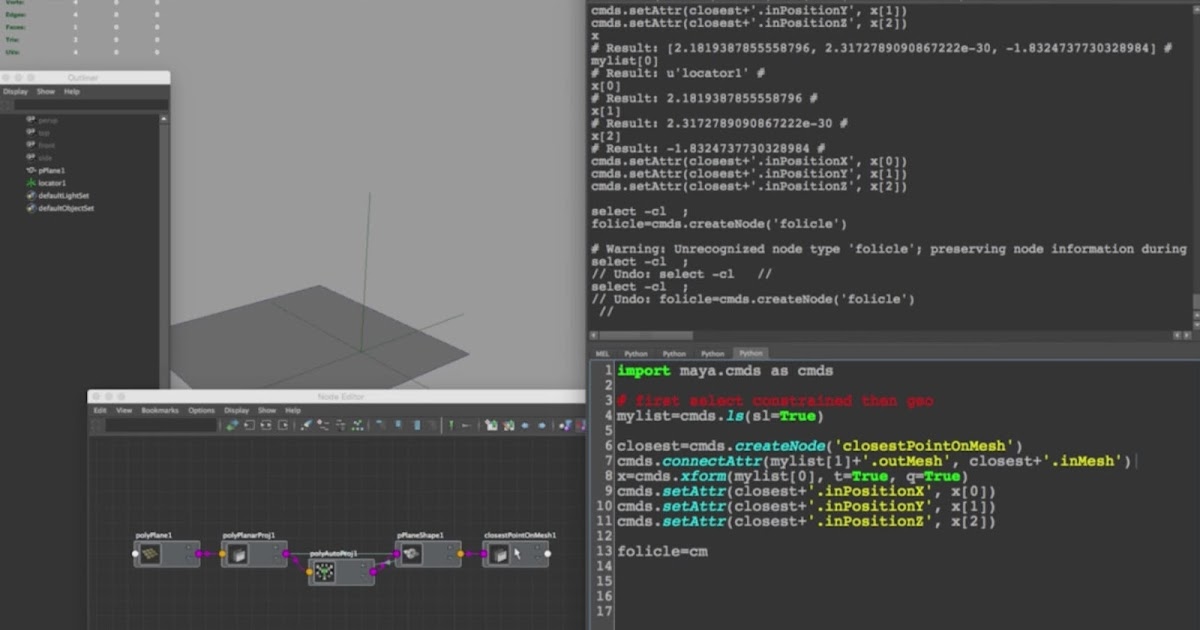Select locator1 in the Outliner
Image resolution: width=1200 pixels, height=630 pixels.
[x=52, y=183]
